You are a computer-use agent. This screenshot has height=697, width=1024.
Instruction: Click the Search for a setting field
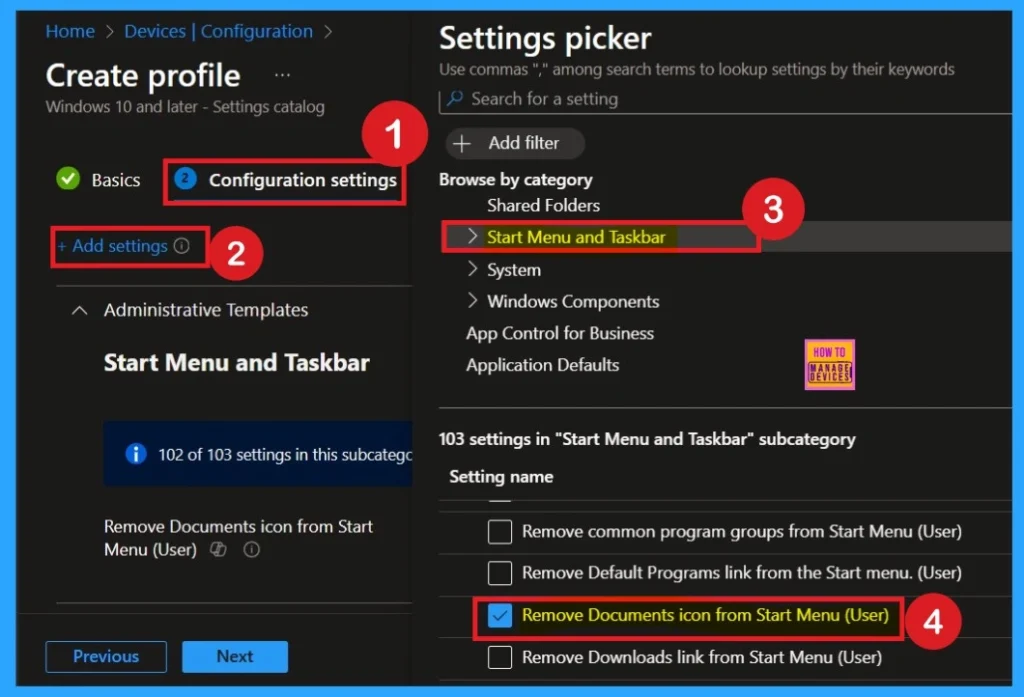click(x=600, y=99)
